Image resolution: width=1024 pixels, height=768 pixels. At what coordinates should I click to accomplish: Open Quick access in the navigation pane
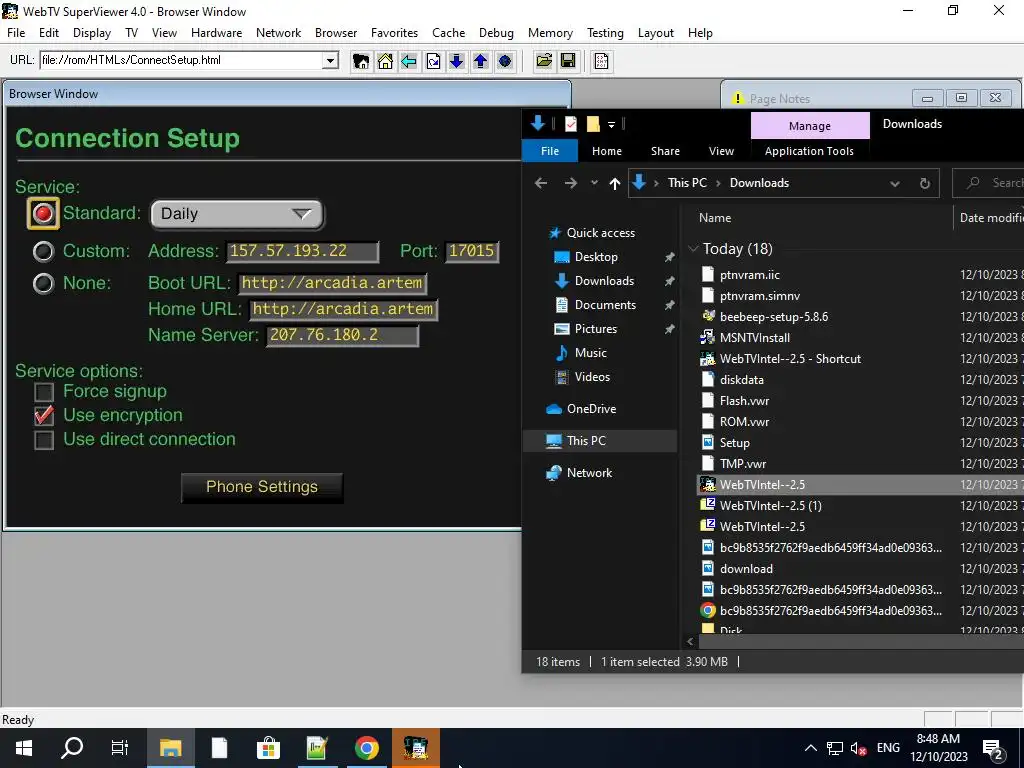point(600,232)
